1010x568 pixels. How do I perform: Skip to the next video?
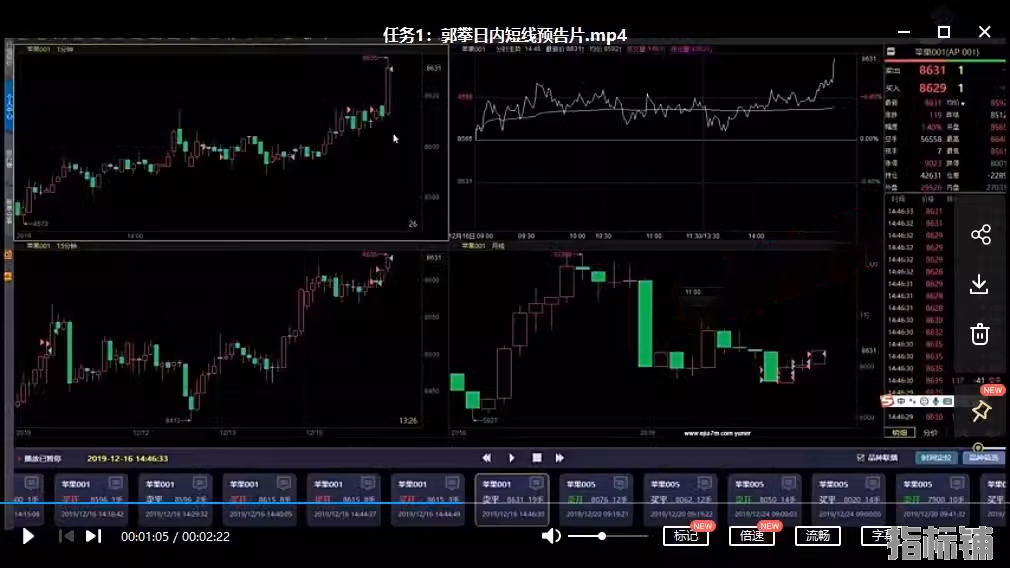pos(93,536)
